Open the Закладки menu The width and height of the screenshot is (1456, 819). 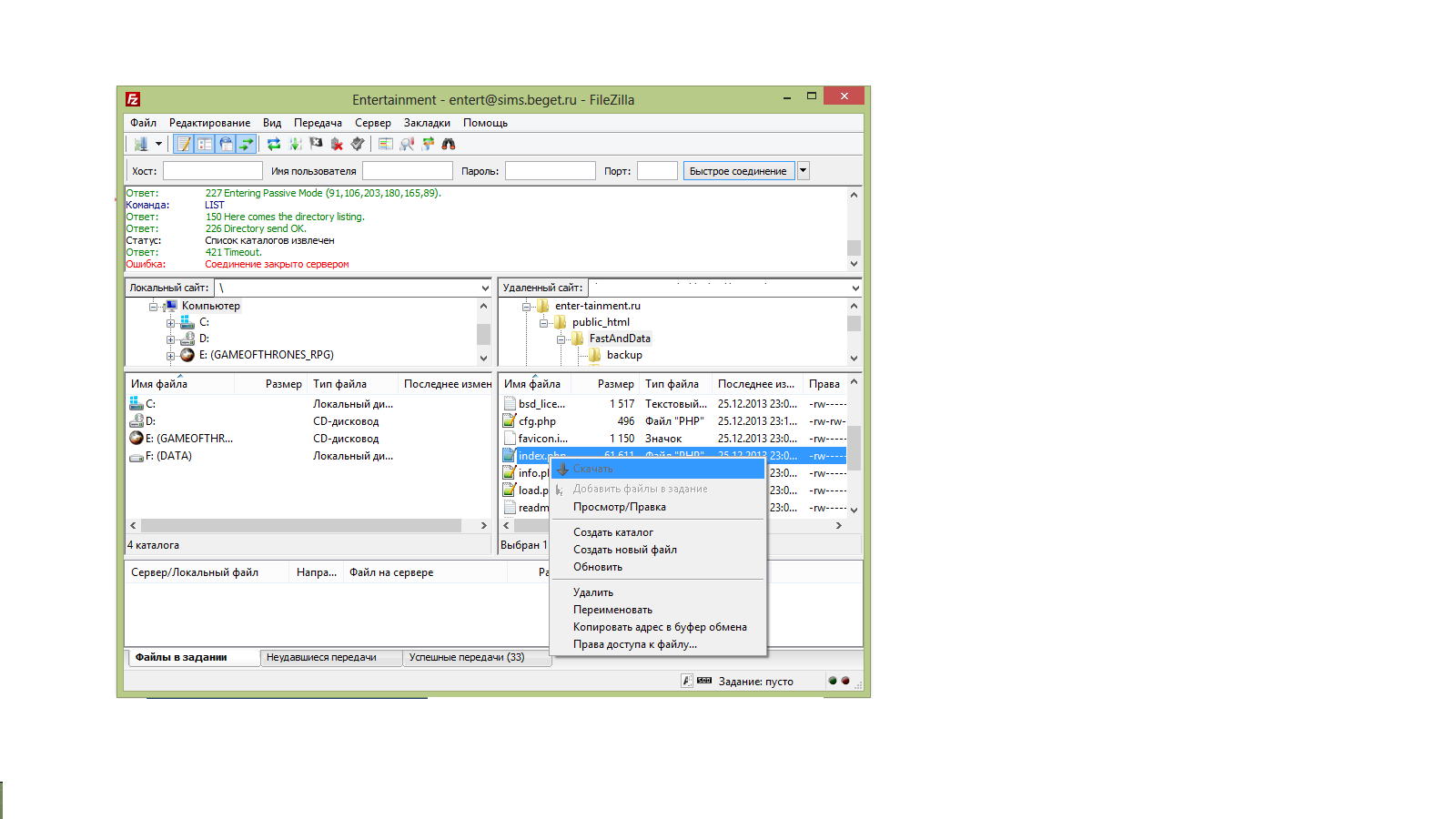pos(427,123)
